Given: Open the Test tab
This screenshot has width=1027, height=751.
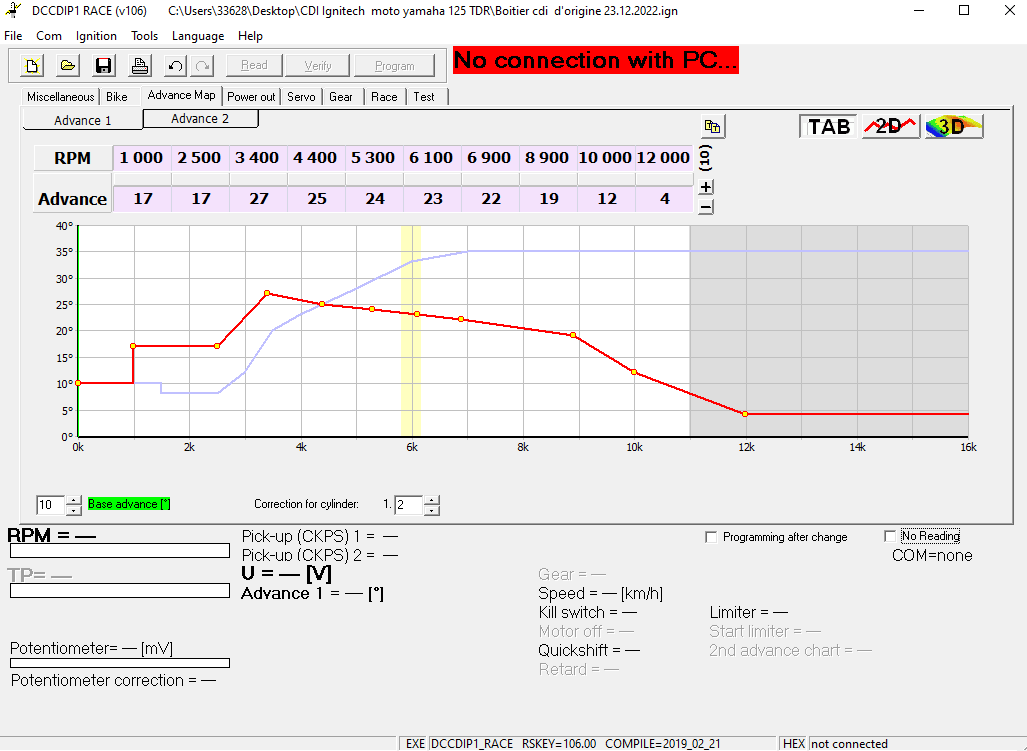Looking at the screenshot, I should click(x=424, y=97).
